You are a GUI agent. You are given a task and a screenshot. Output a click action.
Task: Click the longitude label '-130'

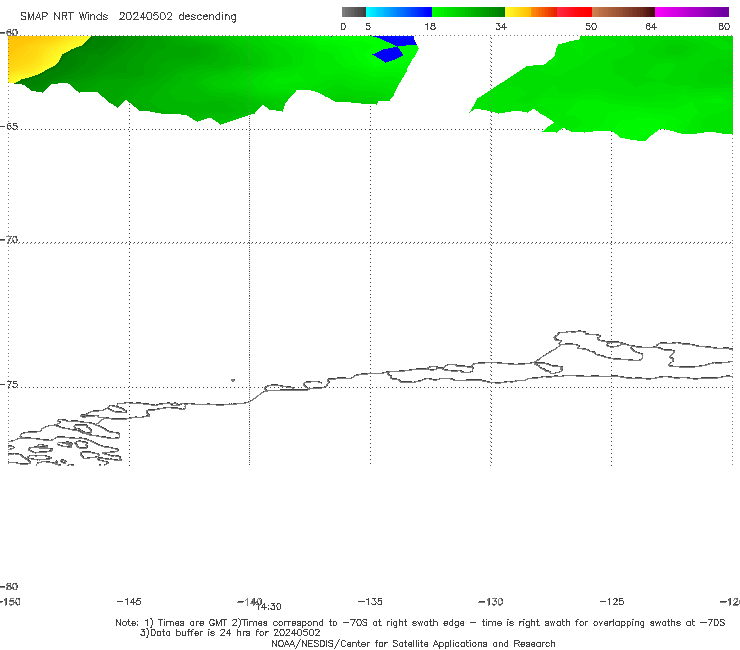pos(491,602)
